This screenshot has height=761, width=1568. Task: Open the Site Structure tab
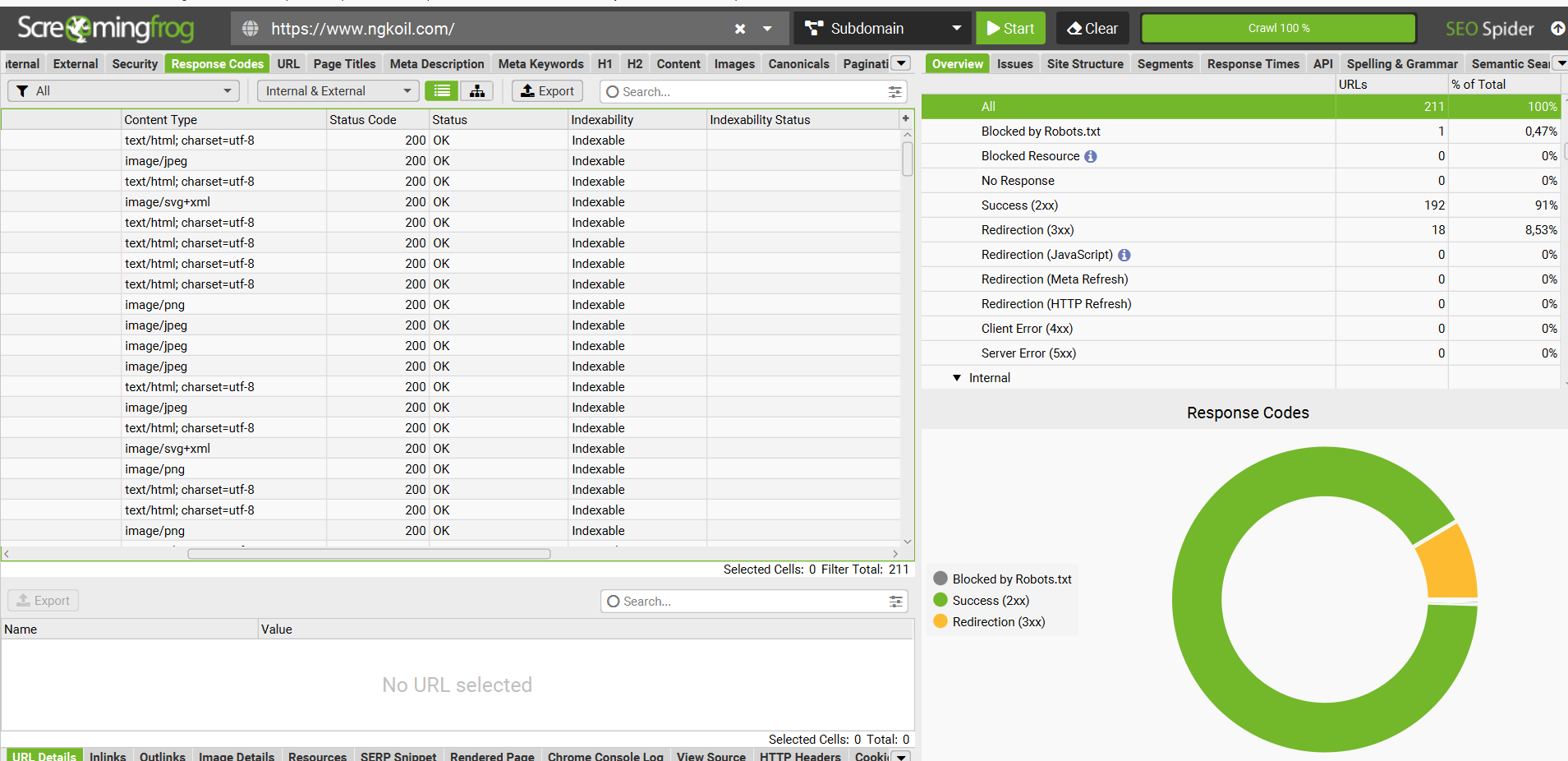click(1085, 63)
